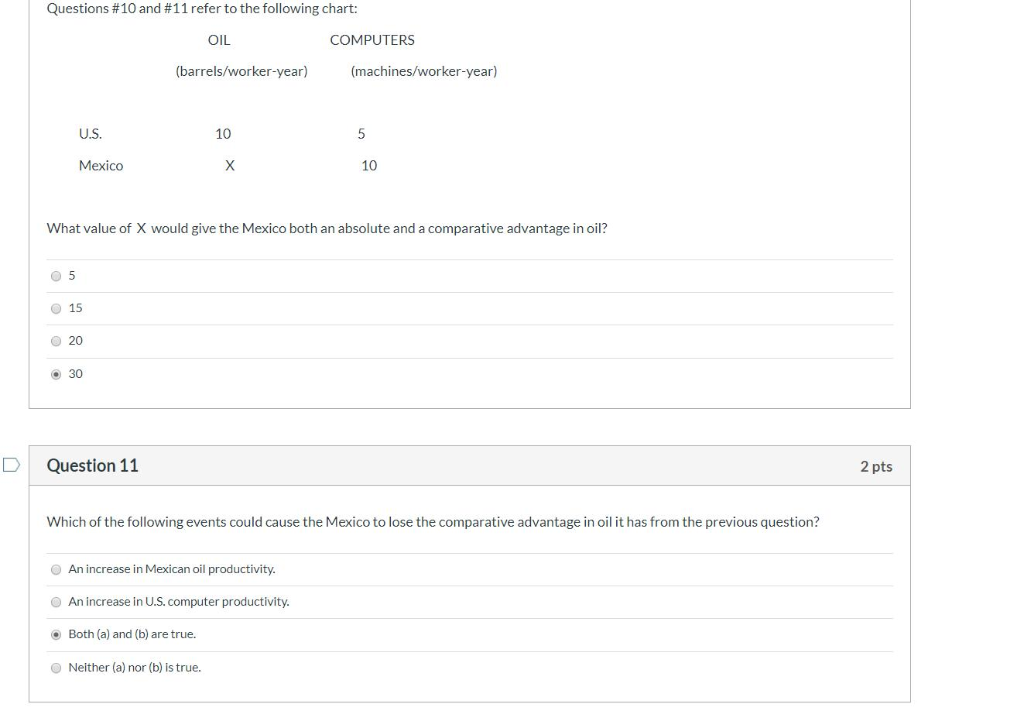The height and width of the screenshot is (711, 1024).
Task: Select answer option 30 for Question 10
Action: tap(57, 373)
